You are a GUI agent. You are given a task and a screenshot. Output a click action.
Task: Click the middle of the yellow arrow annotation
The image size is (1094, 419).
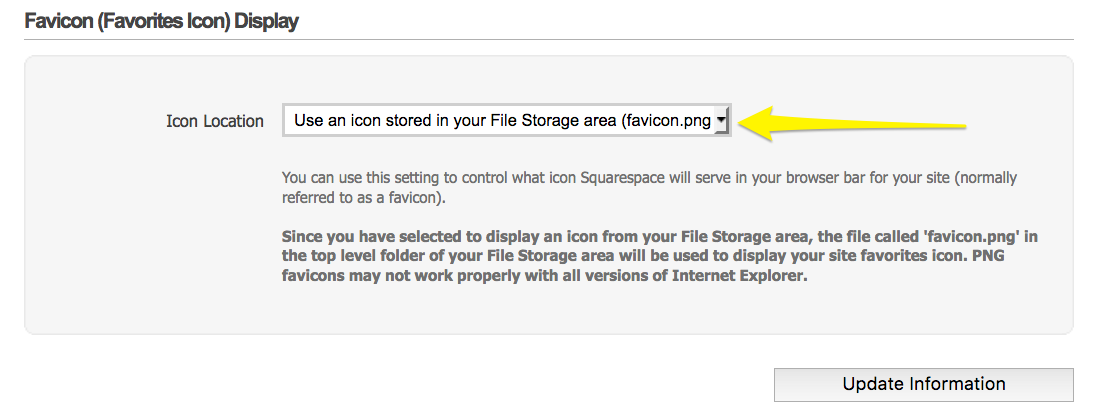click(850, 124)
